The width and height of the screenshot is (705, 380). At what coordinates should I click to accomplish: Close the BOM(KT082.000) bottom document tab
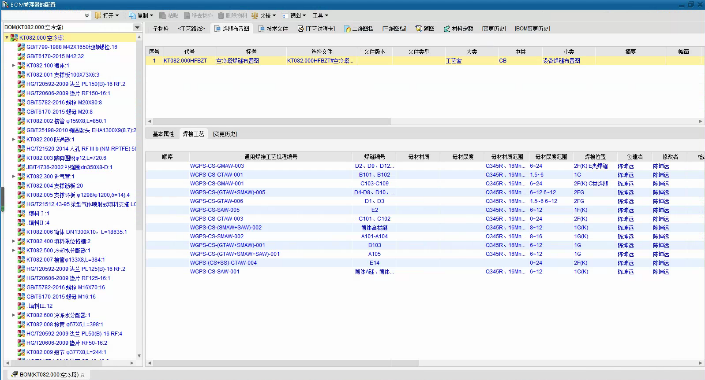coord(82,375)
